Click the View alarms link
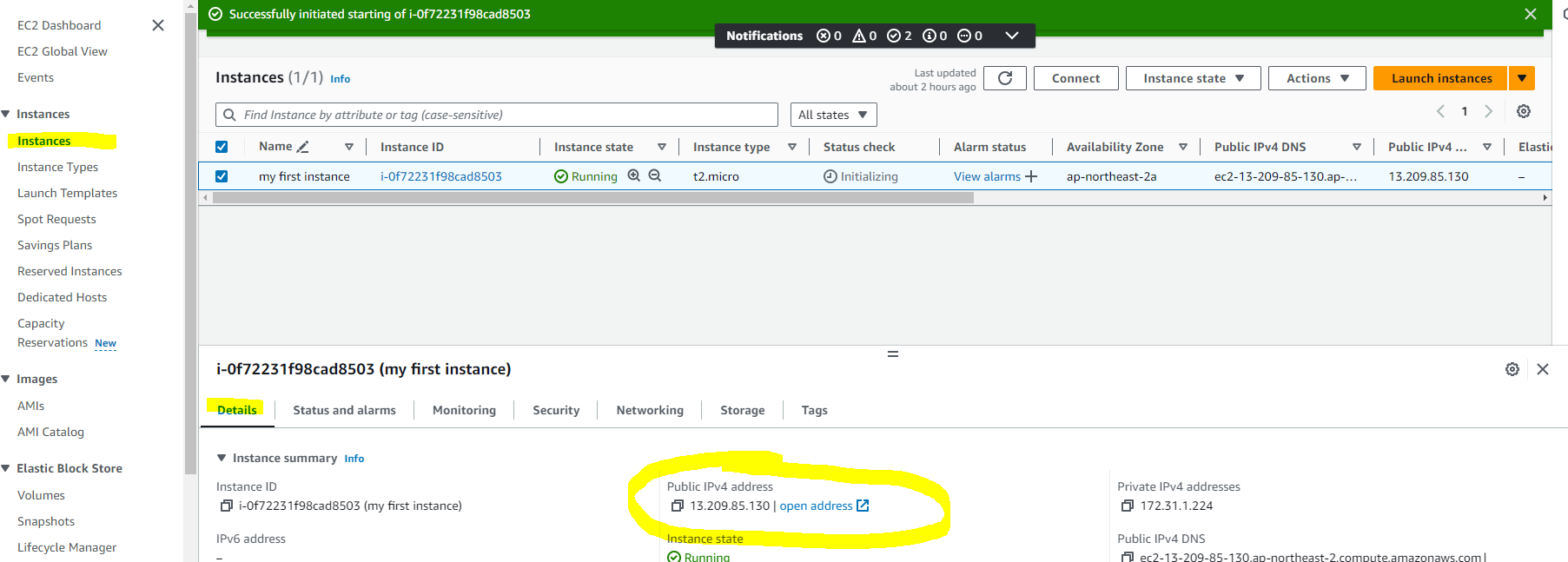The image size is (1568, 562). tap(987, 176)
